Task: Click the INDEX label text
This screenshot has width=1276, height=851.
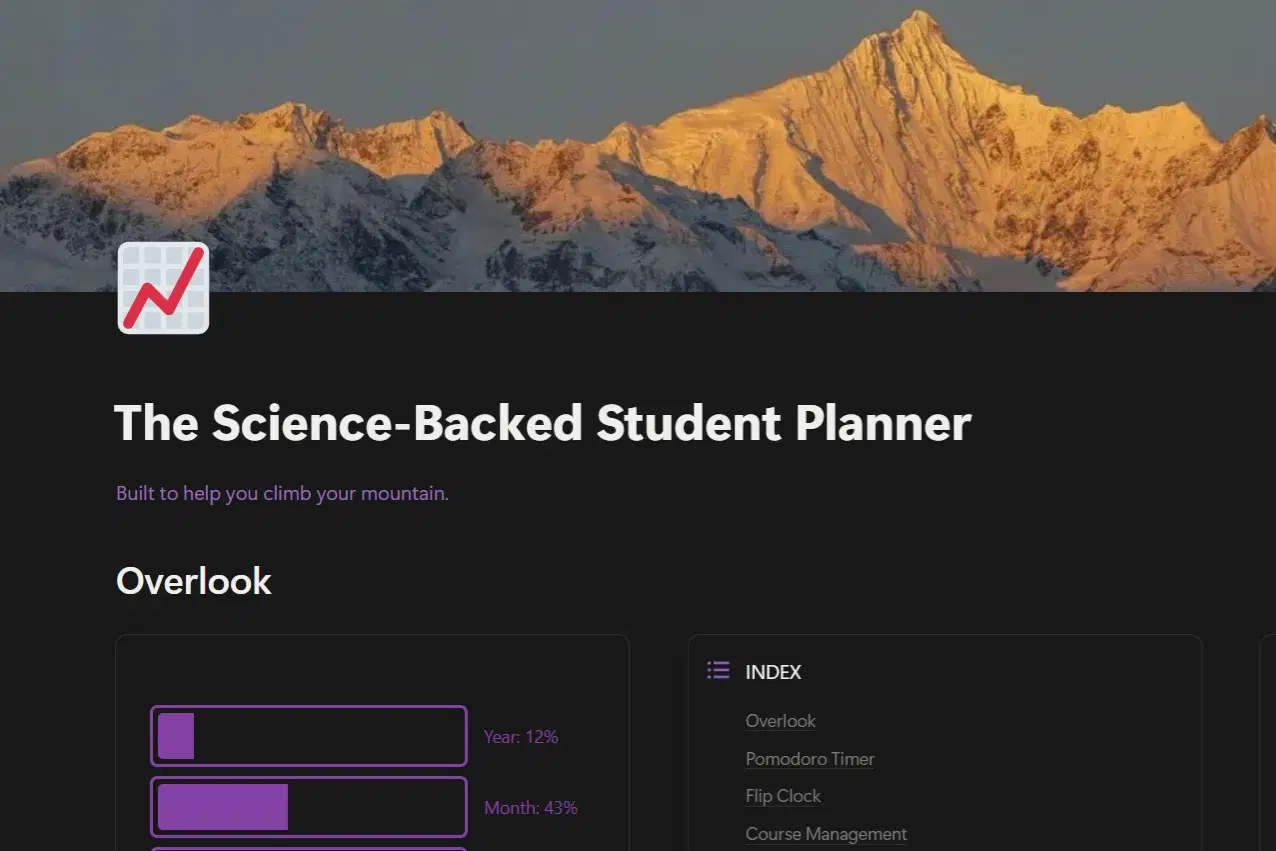Action: point(773,671)
